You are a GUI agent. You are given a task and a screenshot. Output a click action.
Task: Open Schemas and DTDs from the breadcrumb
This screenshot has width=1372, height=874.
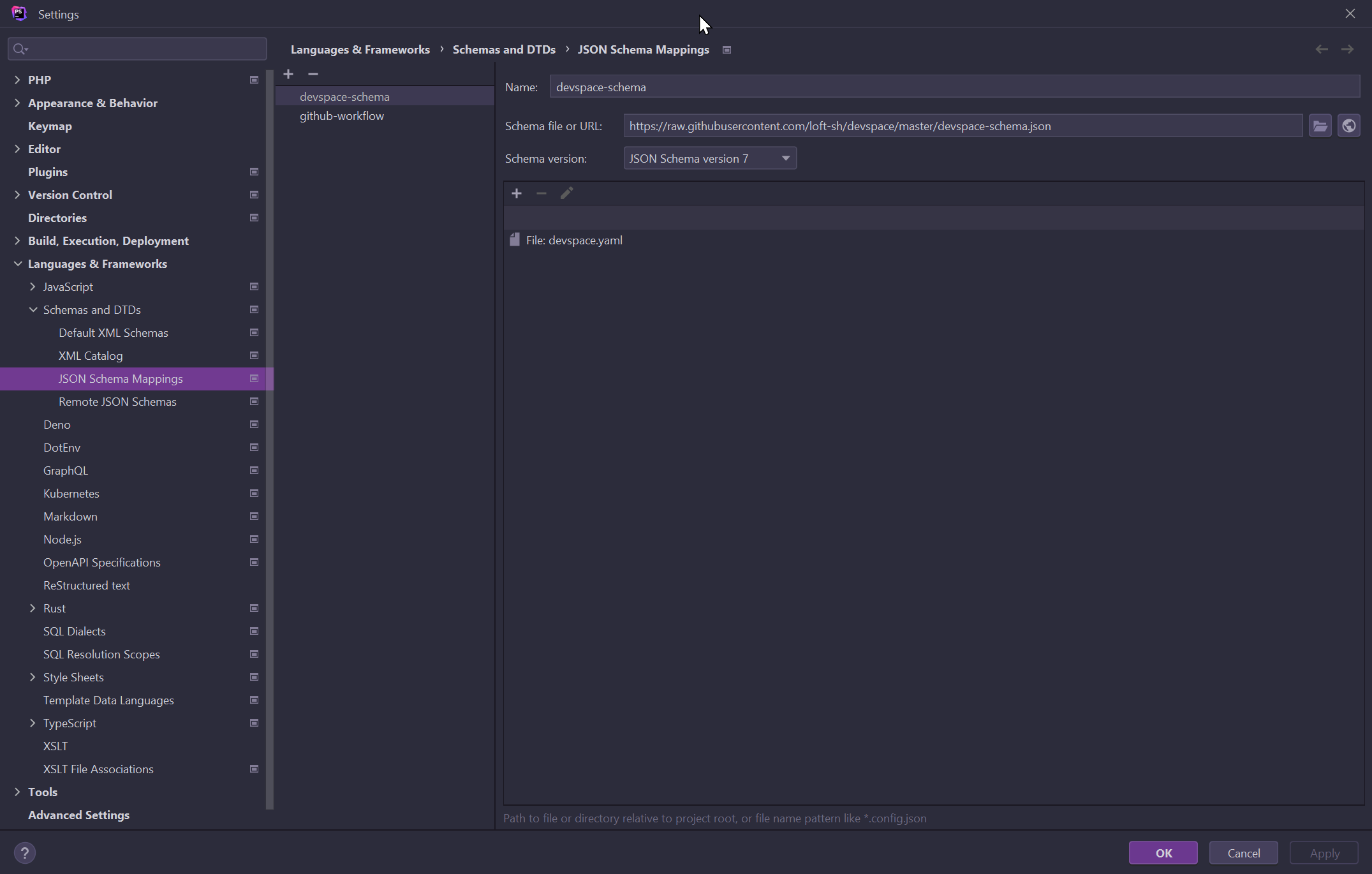(503, 49)
